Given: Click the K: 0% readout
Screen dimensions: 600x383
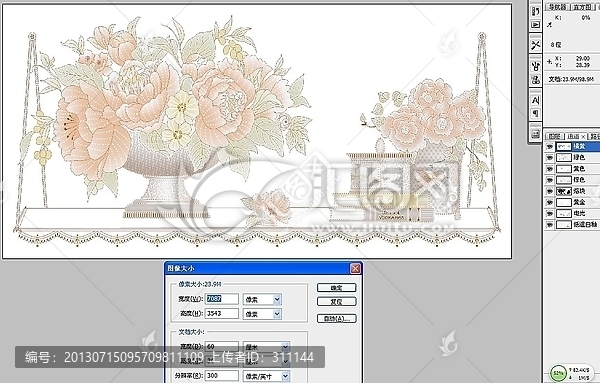Looking at the screenshot, I should coord(572,18).
